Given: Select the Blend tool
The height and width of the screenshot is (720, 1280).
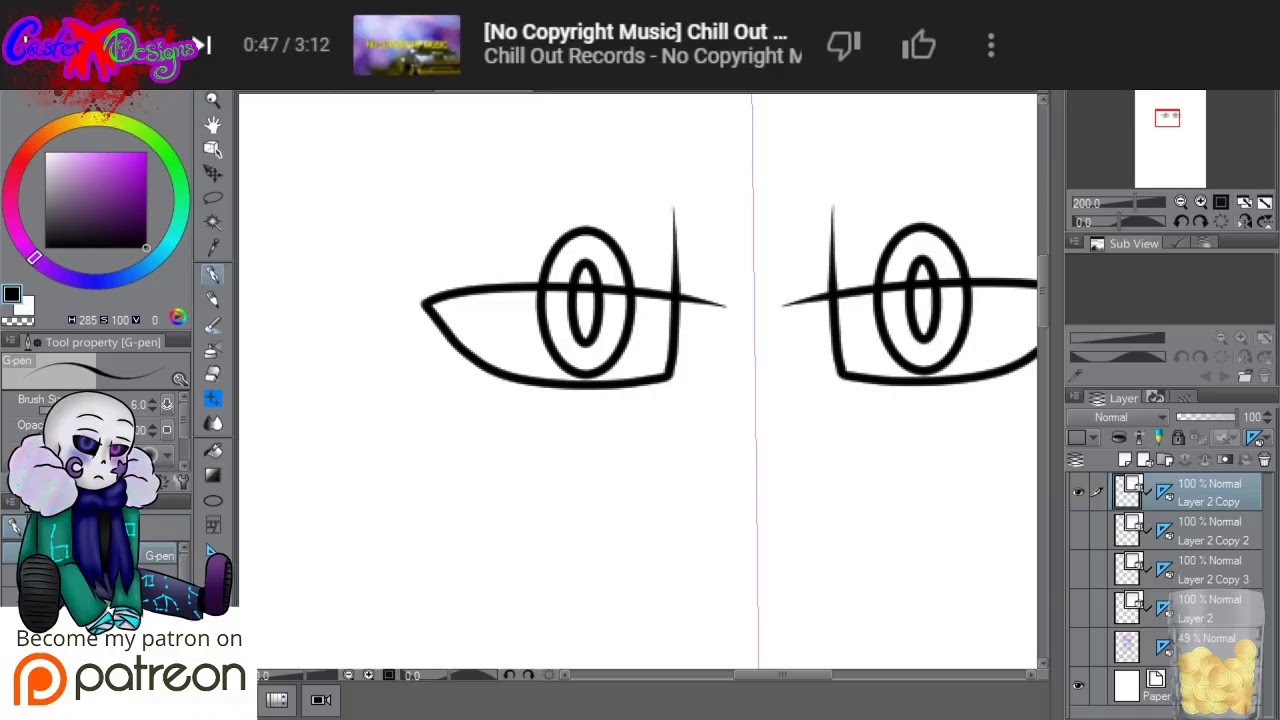Looking at the screenshot, I should click(x=213, y=423).
